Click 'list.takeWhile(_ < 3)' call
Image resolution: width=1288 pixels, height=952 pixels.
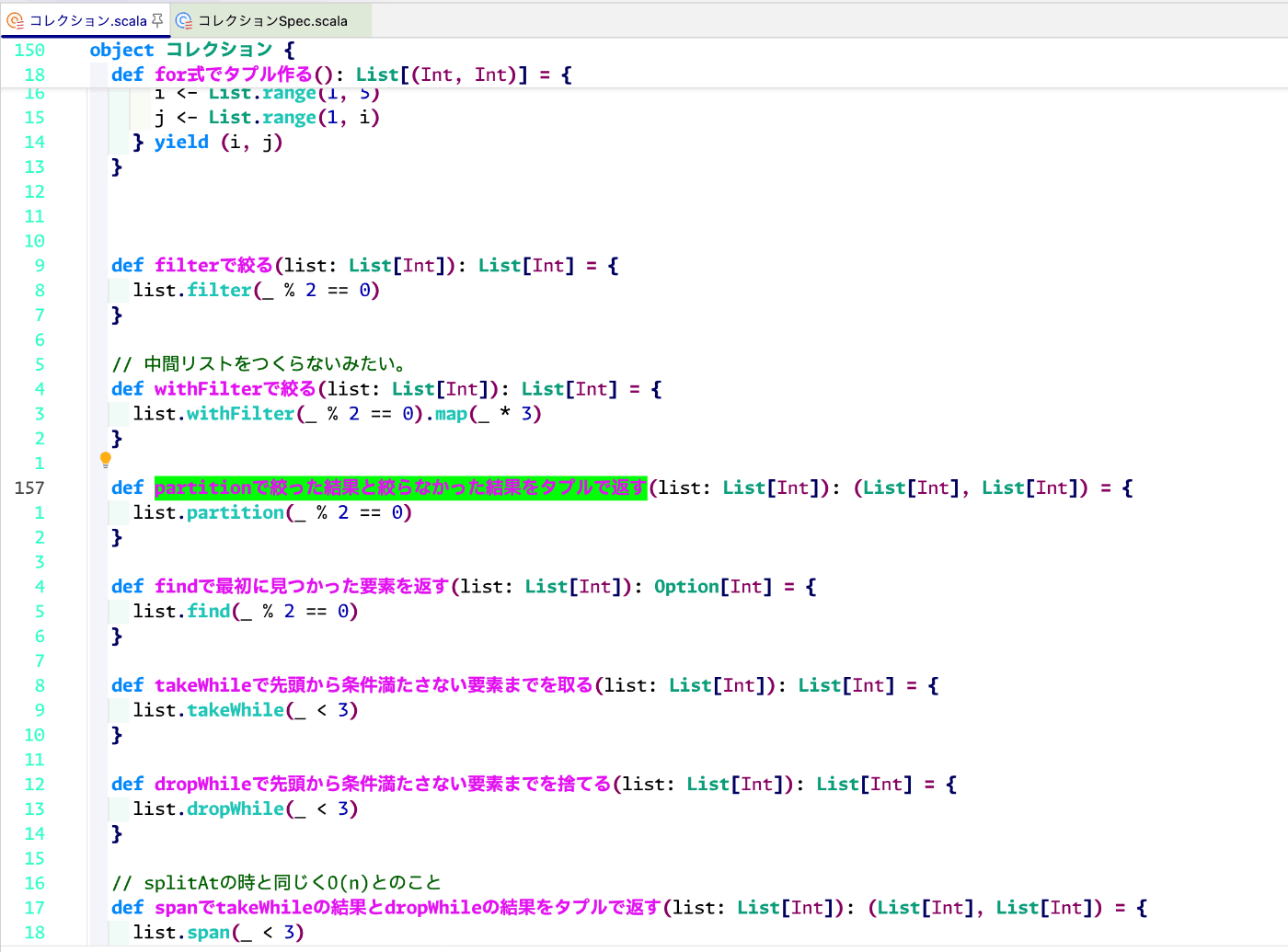[x=246, y=710]
